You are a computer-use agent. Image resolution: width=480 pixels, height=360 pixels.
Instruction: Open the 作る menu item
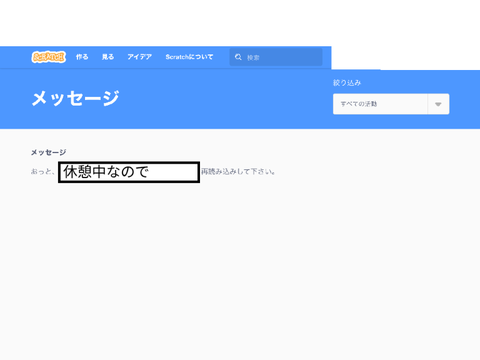point(82,57)
